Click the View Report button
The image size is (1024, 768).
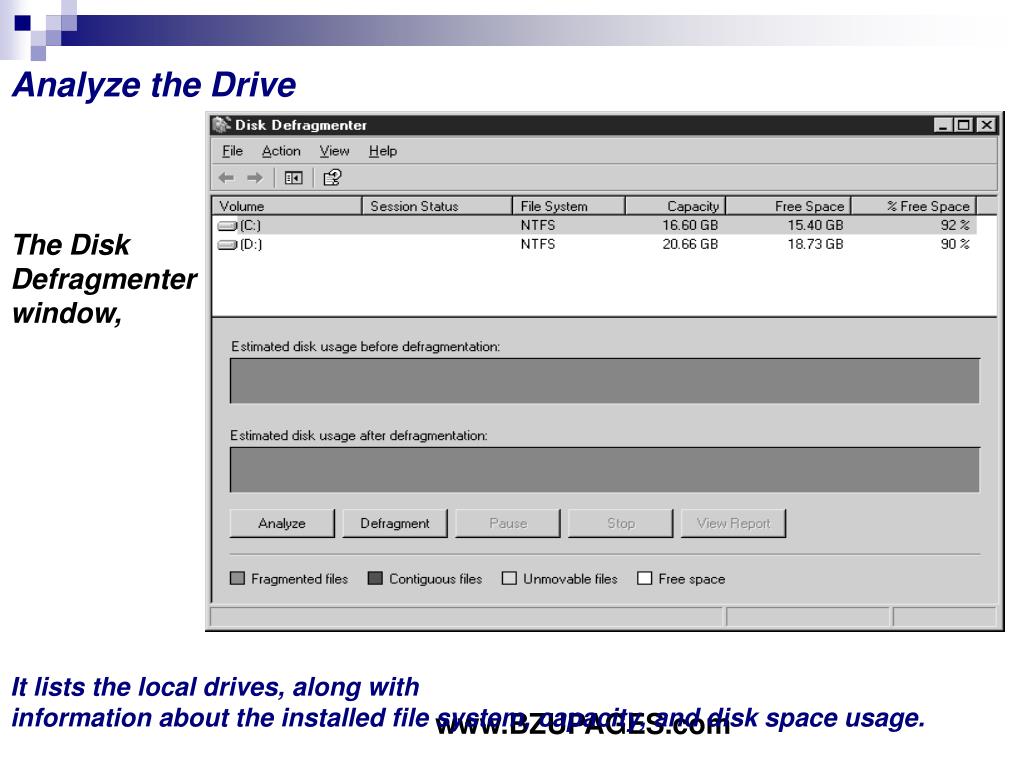click(x=733, y=524)
